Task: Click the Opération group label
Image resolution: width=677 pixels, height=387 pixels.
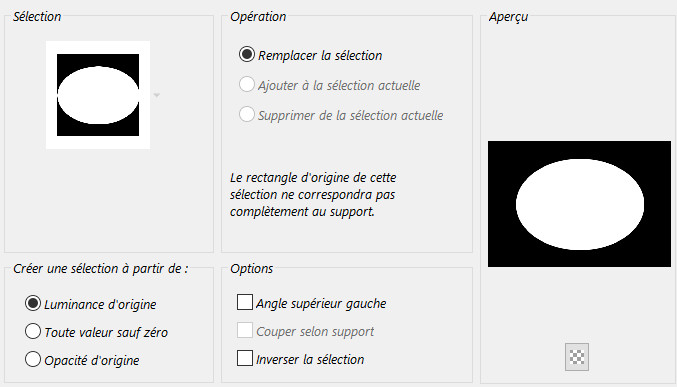Action: [258, 17]
